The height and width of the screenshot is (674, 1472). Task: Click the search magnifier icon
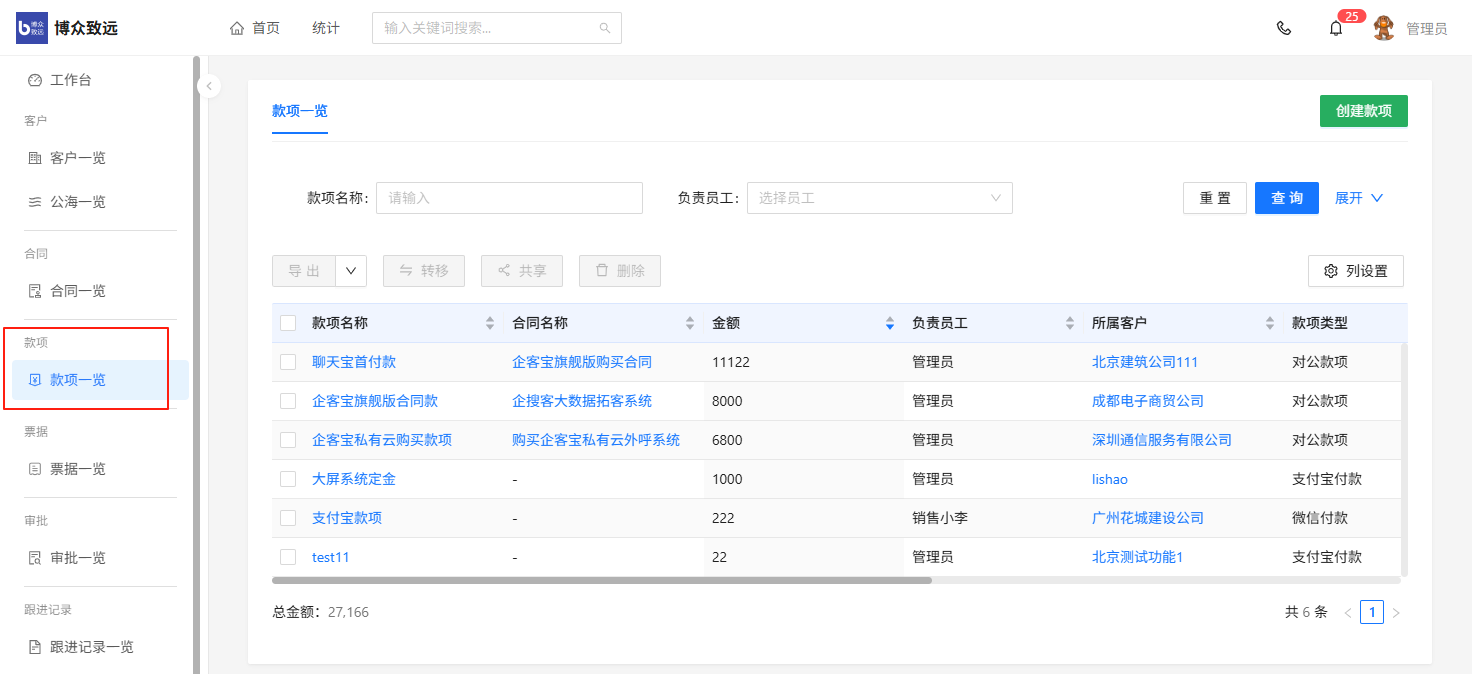605,28
